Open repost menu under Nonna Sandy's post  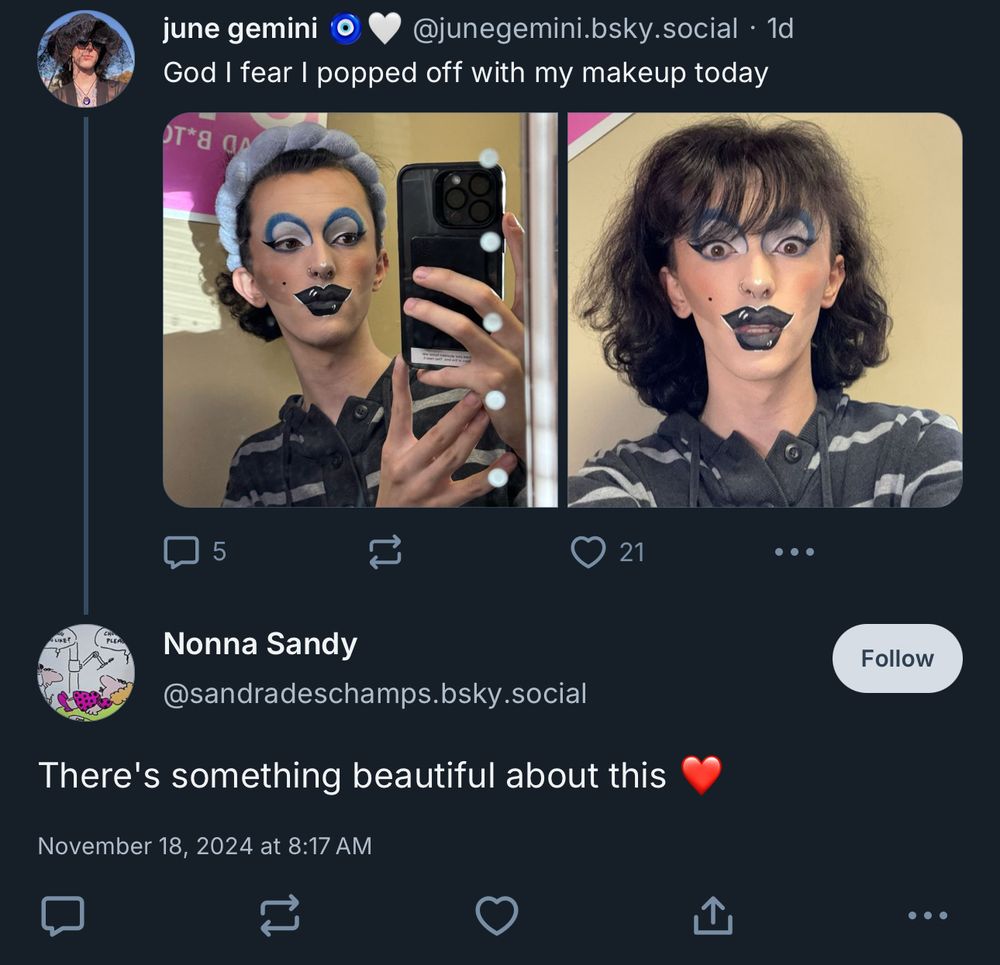279,914
